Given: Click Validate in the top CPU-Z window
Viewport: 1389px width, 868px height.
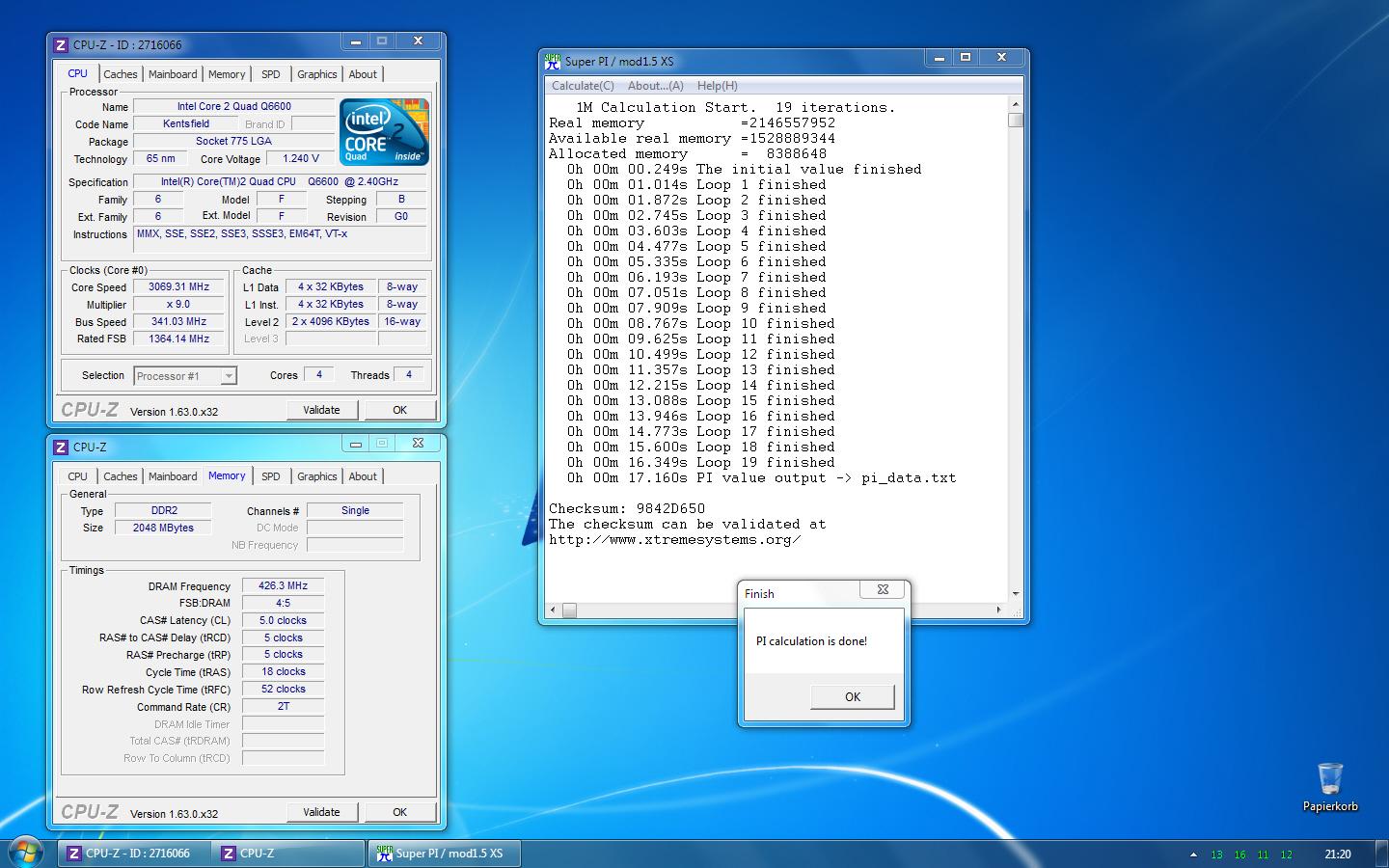Looking at the screenshot, I should (x=321, y=410).
